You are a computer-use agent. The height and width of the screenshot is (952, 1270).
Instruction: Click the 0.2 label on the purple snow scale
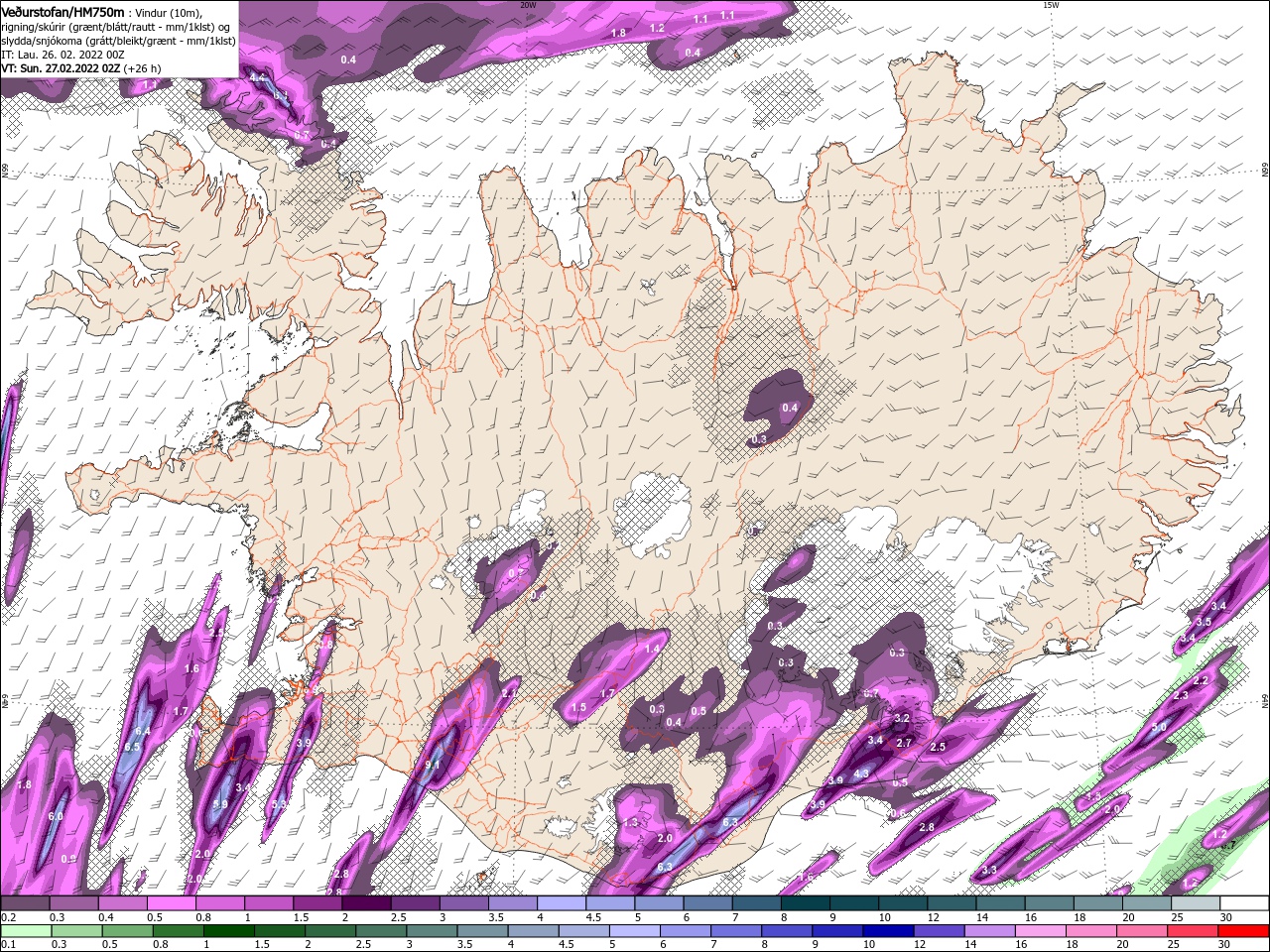click(x=8, y=918)
